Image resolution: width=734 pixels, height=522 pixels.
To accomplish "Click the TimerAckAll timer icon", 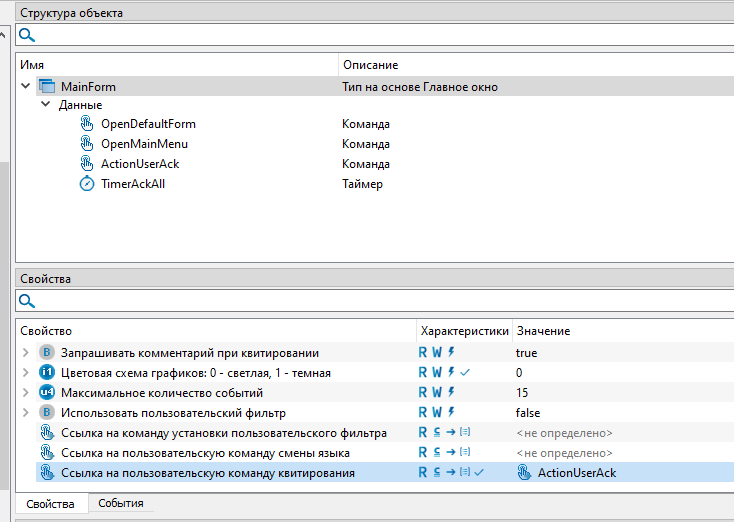I will point(87,184).
